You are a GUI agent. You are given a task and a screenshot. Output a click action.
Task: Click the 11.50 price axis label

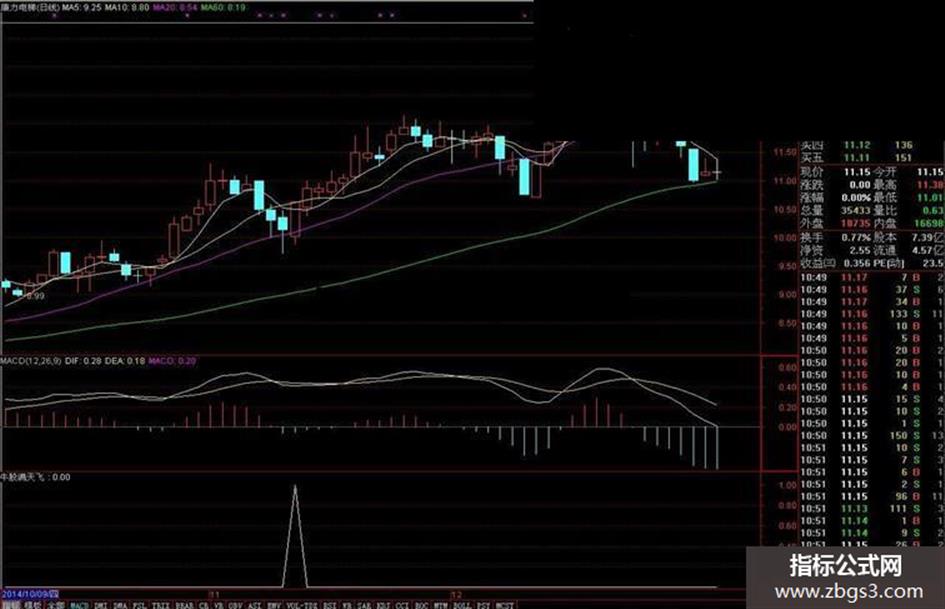785,152
